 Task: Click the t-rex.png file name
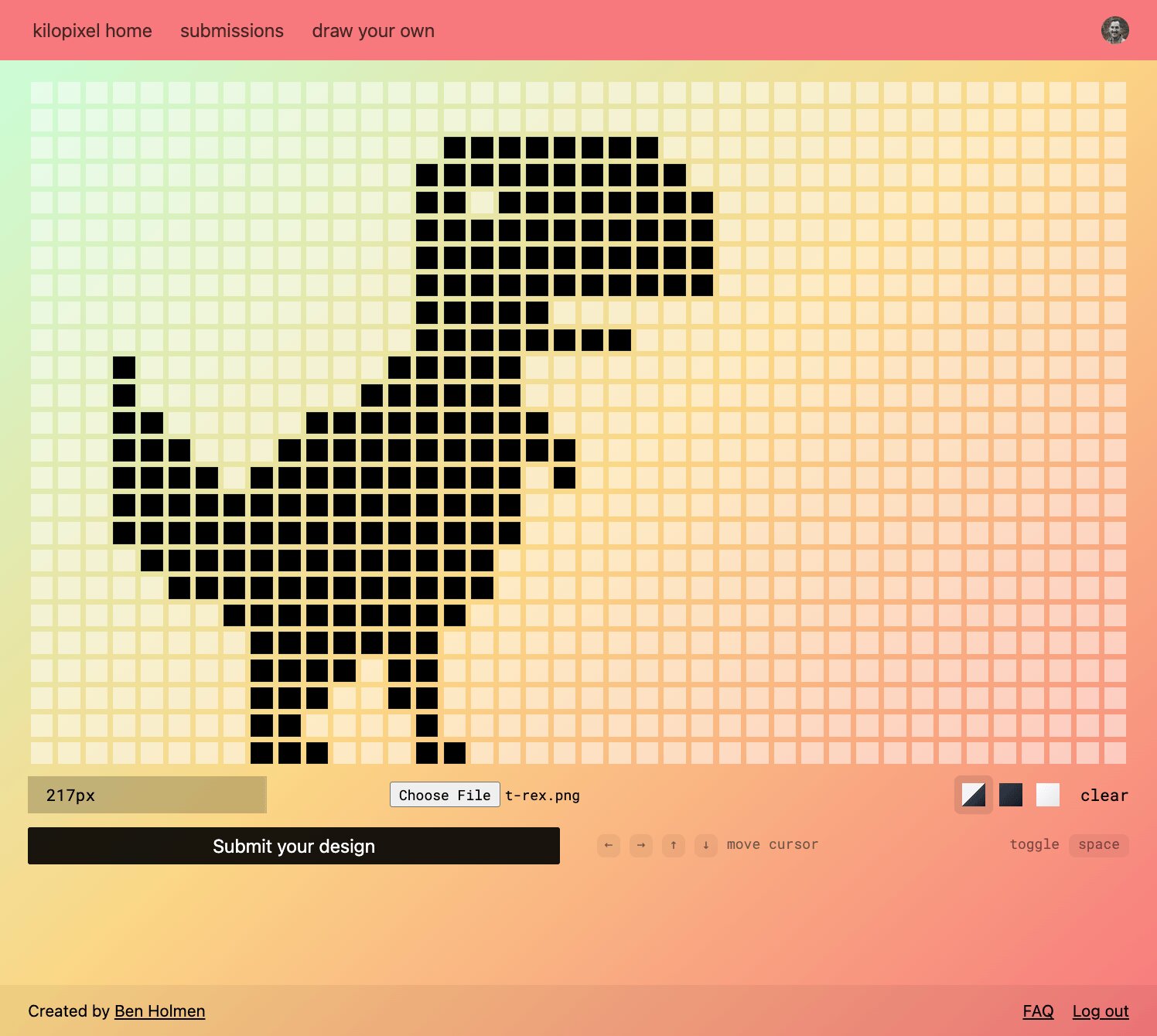(x=542, y=796)
